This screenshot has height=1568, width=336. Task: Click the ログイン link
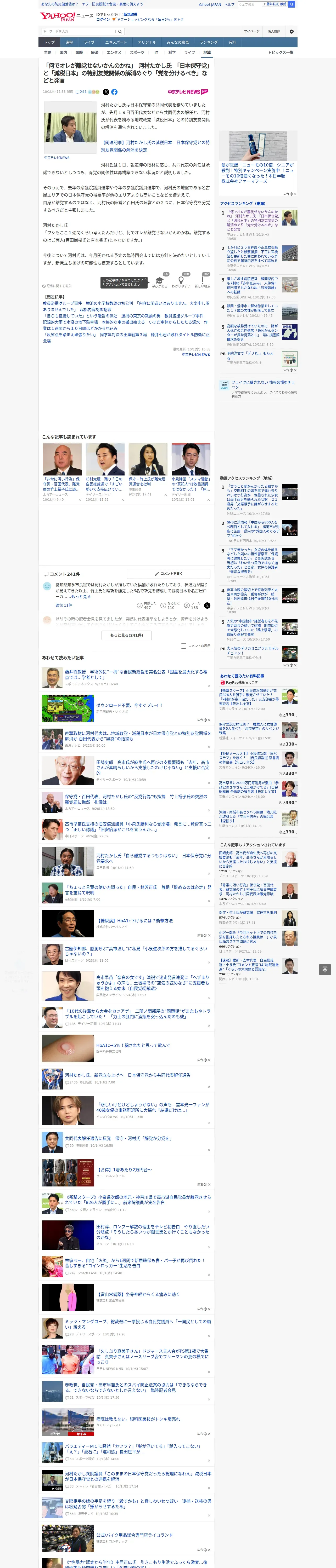[103, 20]
